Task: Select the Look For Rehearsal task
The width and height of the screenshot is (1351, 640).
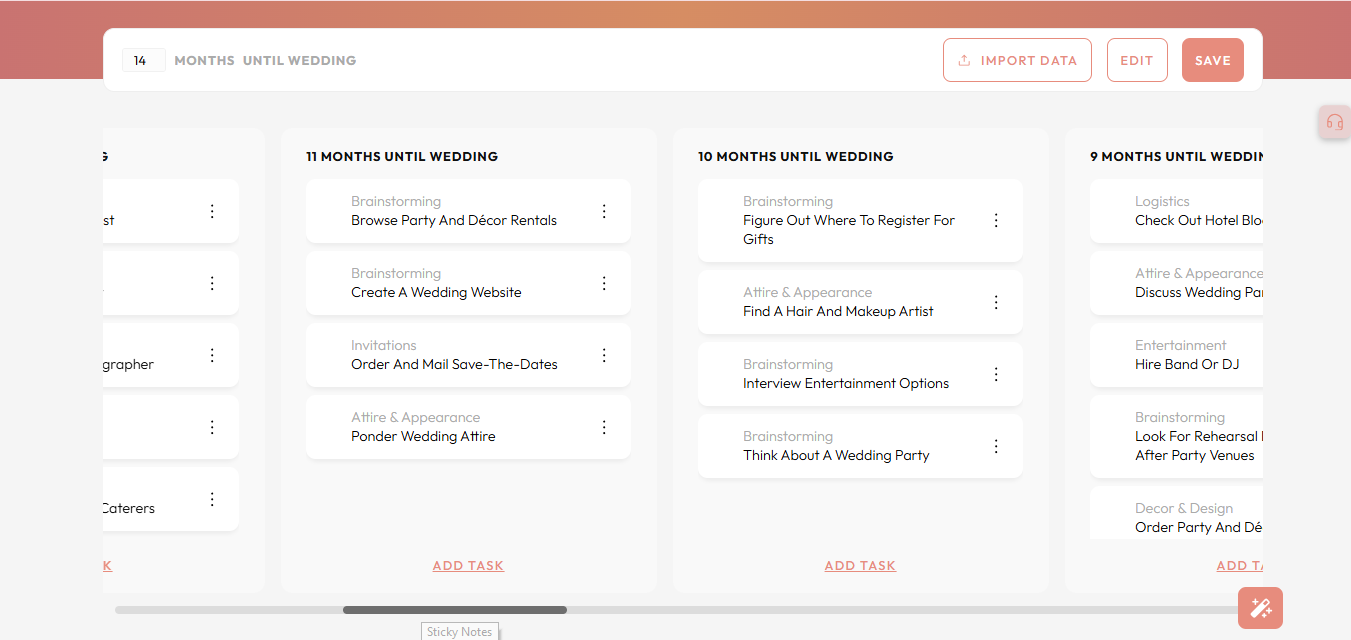Action: (1176, 436)
